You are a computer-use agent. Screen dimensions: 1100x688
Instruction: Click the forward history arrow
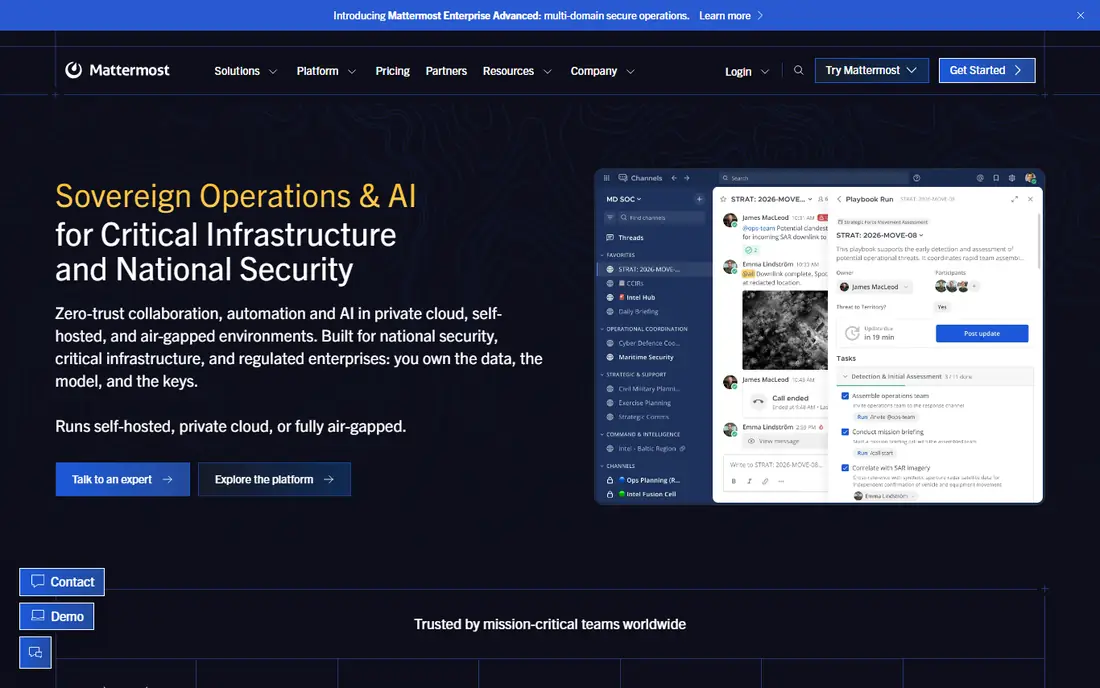click(x=687, y=178)
